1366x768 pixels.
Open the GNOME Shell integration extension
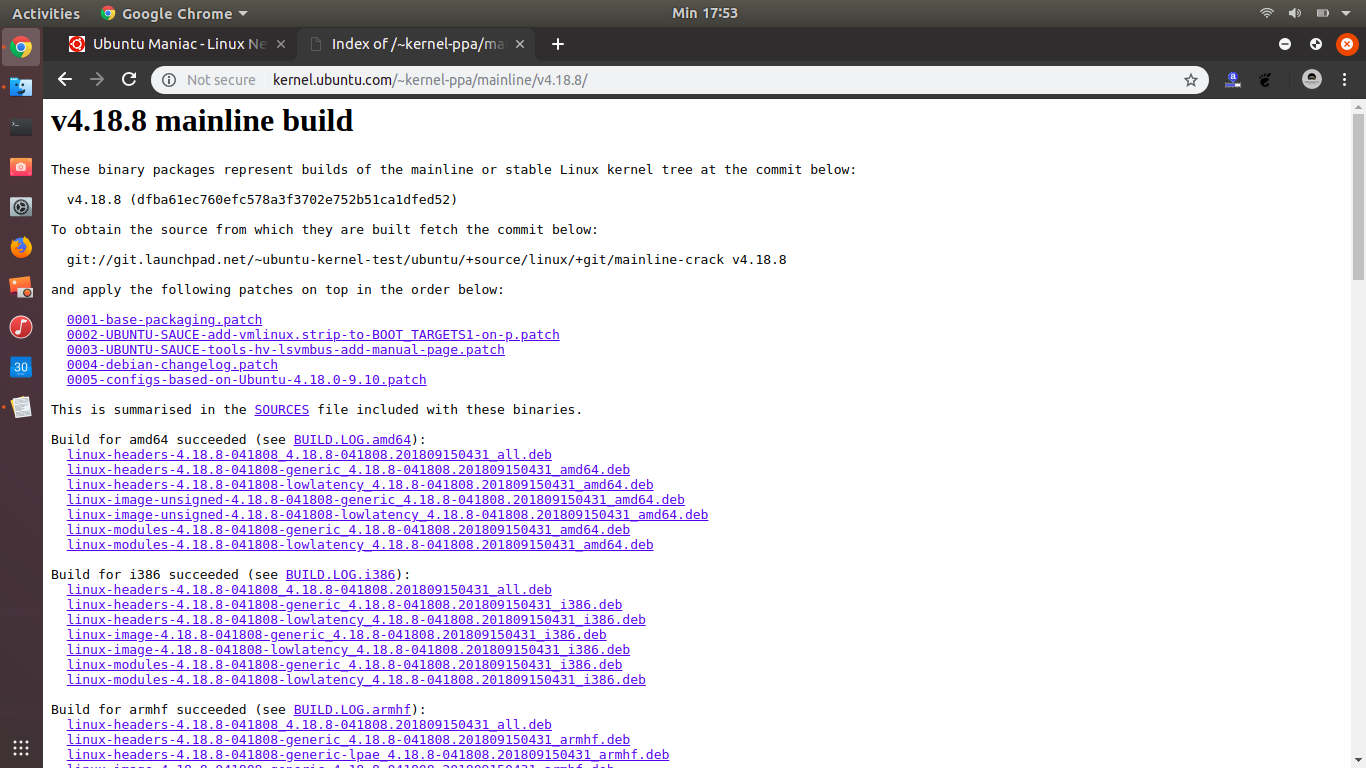click(1264, 80)
